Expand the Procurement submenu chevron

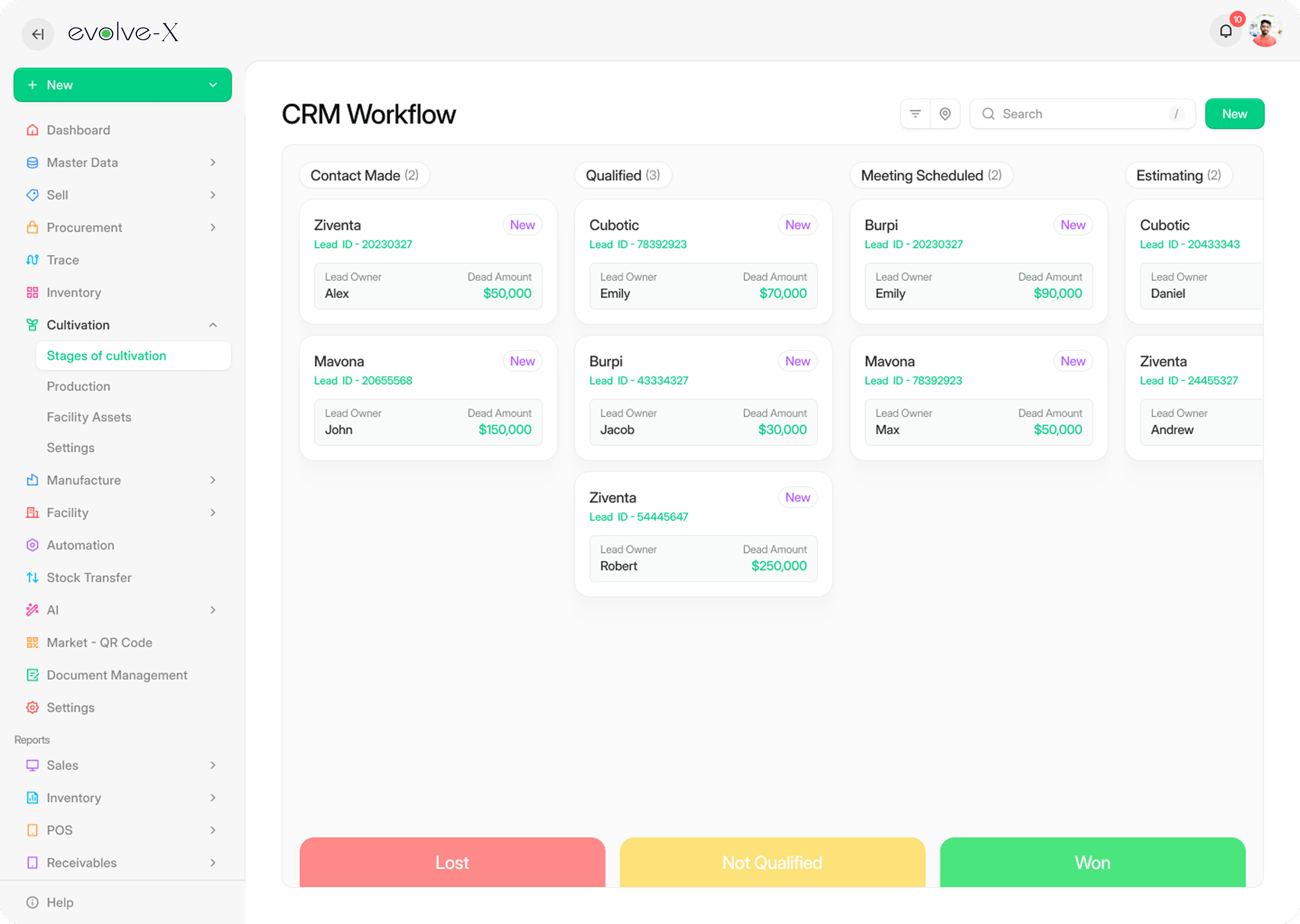213,227
